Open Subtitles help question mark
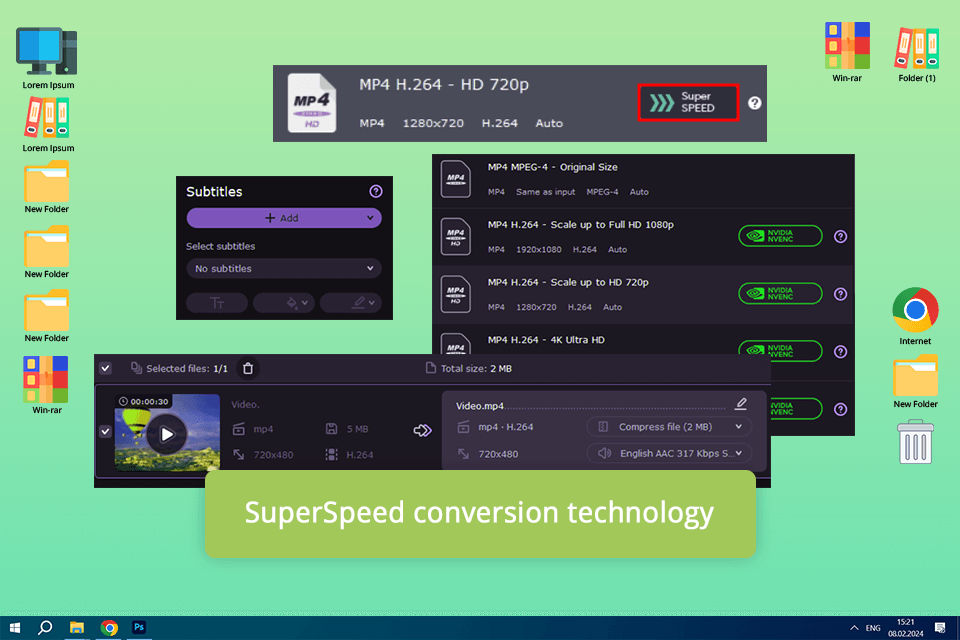The width and height of the screenshot is (960, 640). point(376,192)
